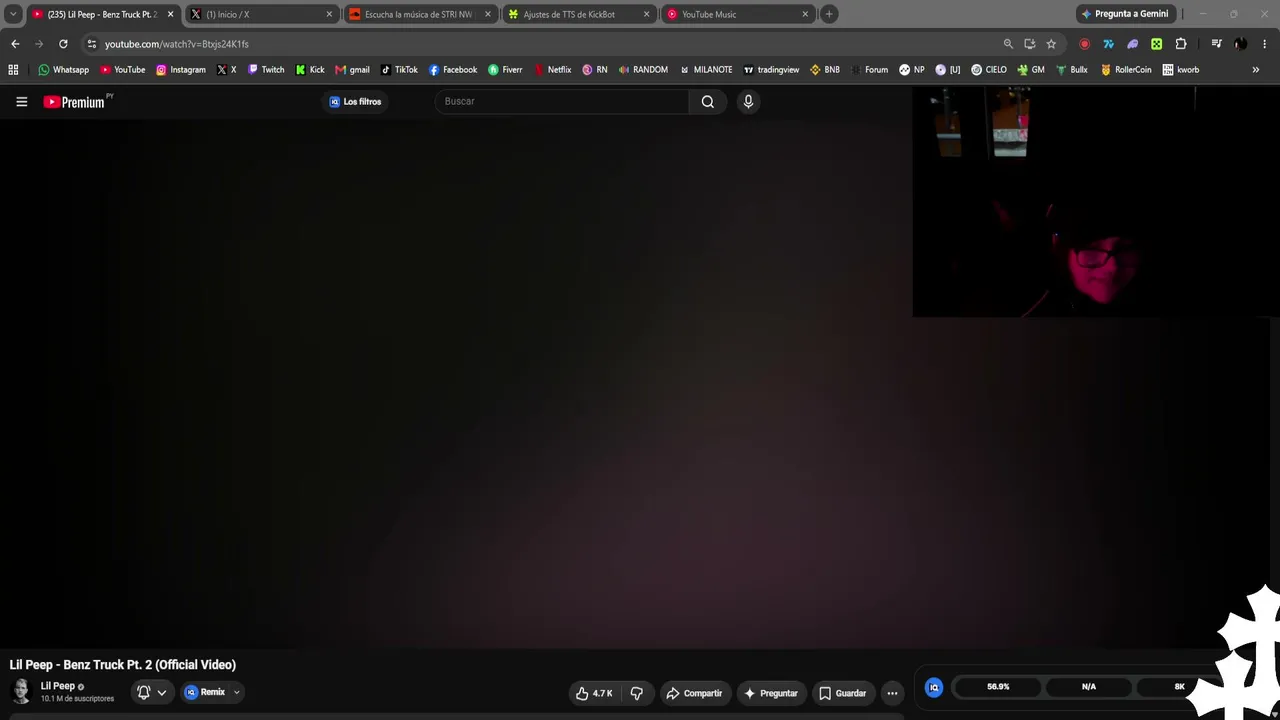
Task: Click the install app icon in address bar
Action: 1030,44
